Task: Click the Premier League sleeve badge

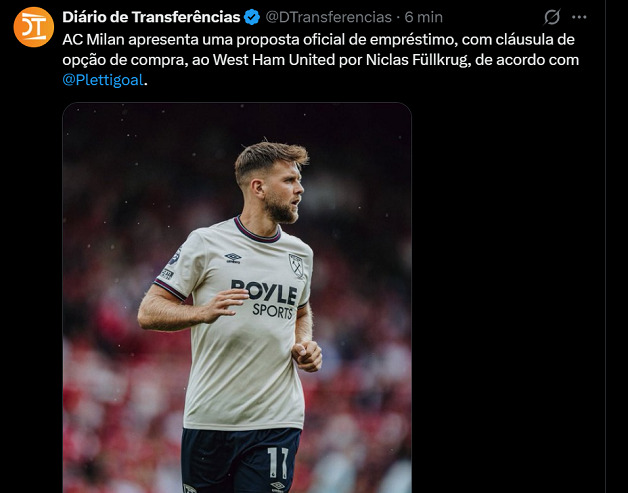Action: [x=175, y=256]
